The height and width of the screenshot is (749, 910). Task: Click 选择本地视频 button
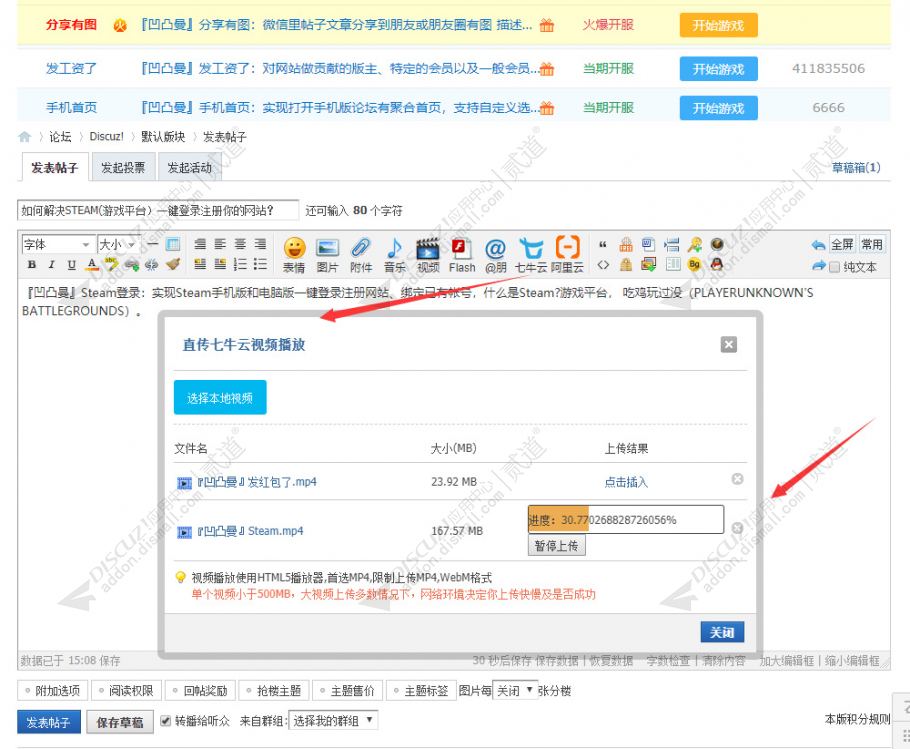(x=220, y=398)
